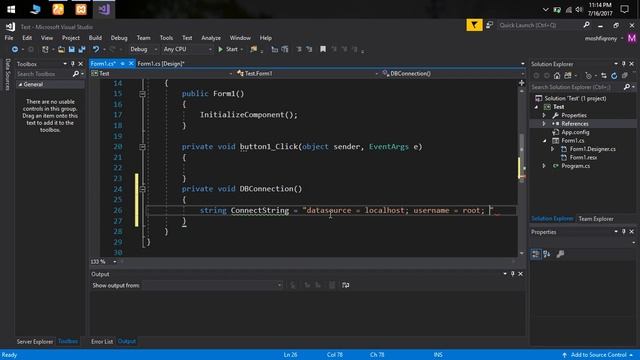Viewport: 640px width, 360px height.
Task: Click the search magnifier in Search Toolbox
Action: (x=76, y=74)
